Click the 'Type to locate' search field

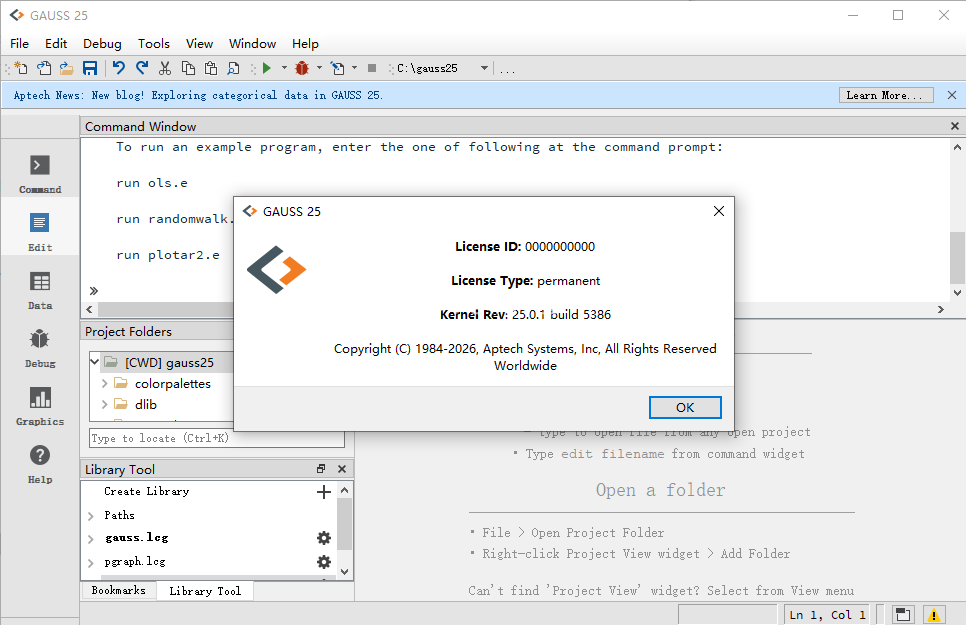click(x=216, y=438)
